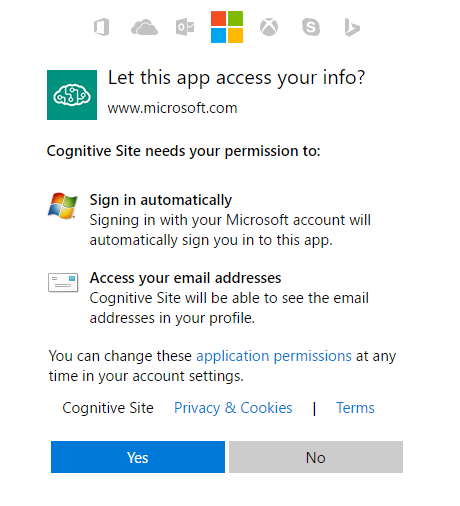The width and height of the screenshot is (460, 506).
Task: Select the Outlook icon in the header
Action: coord(185,27)
